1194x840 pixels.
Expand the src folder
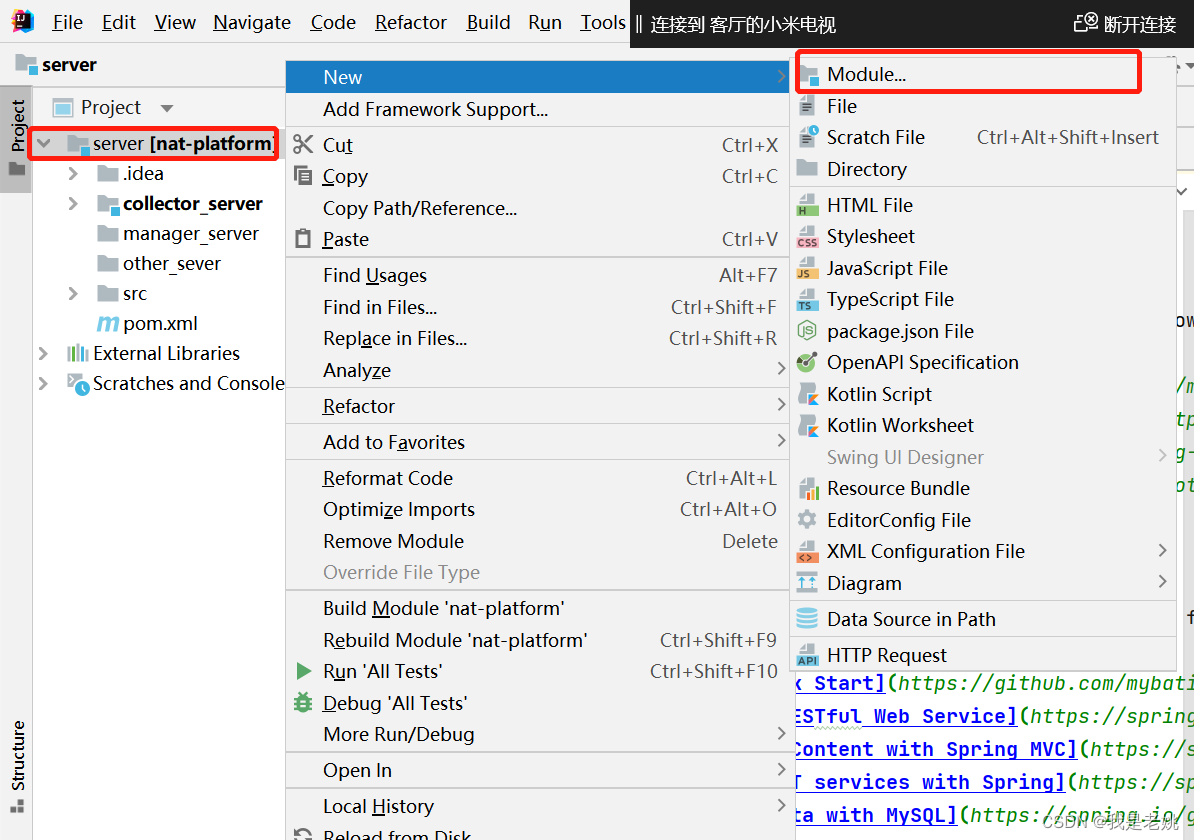pyautogui.click(x=73, y=293)
